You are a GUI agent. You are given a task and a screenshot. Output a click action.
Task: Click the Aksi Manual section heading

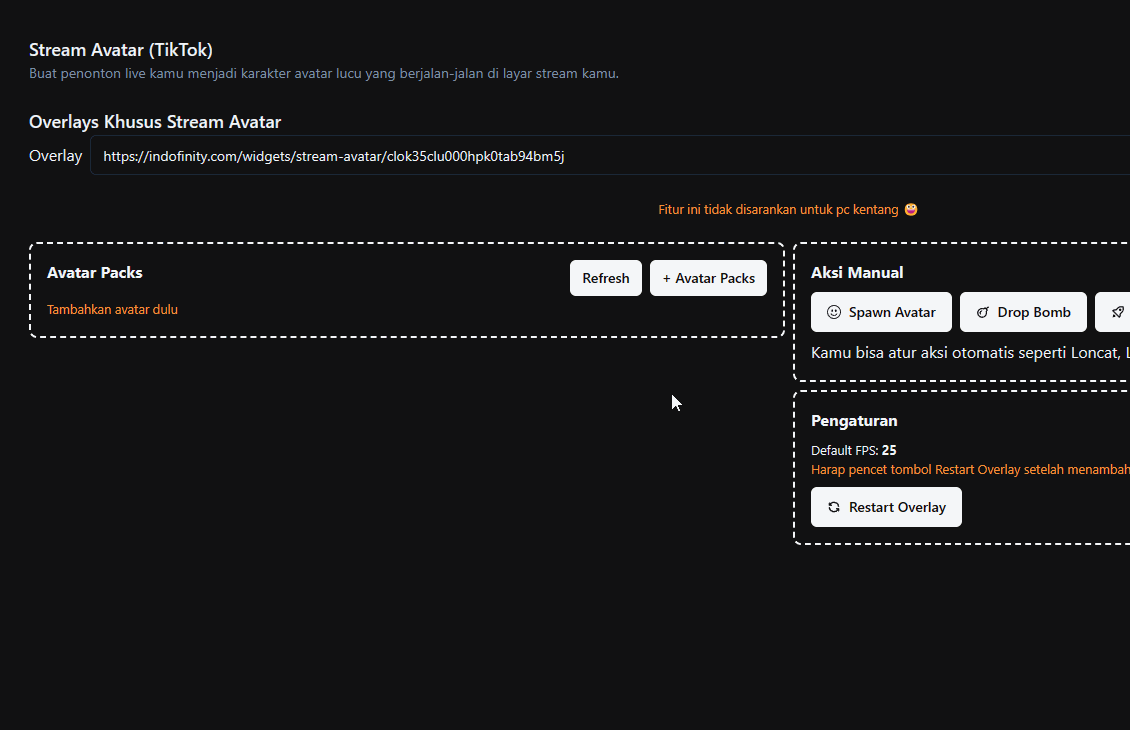[857, 272]
